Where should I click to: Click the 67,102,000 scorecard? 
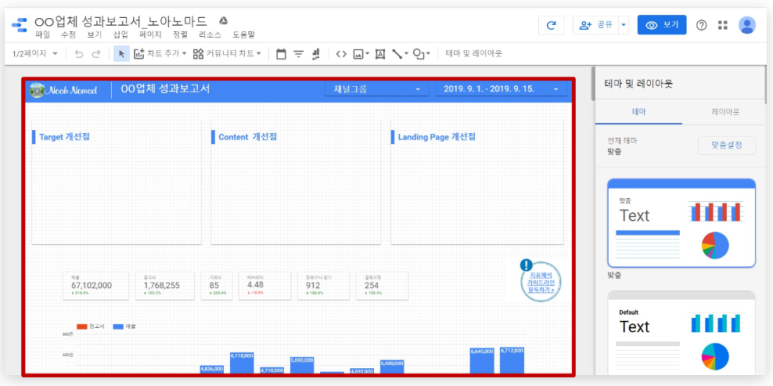point(96,285)
